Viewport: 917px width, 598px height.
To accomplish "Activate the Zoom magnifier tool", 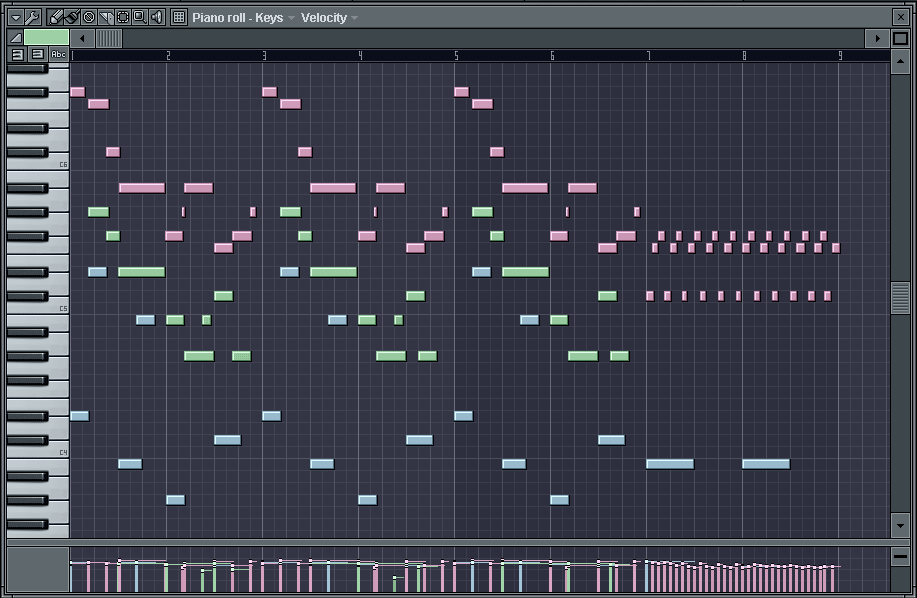I will 140,17.
